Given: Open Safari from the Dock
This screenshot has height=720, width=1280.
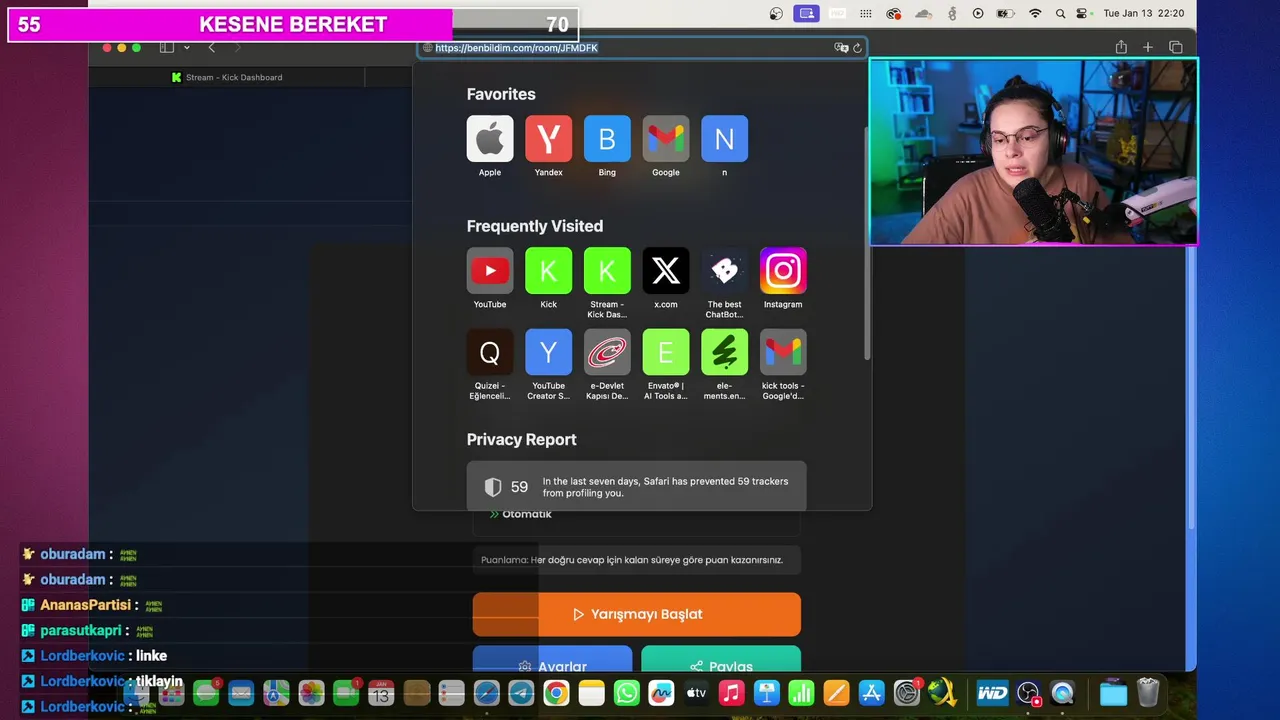Looking at the screenshot, I should (486, 692).
